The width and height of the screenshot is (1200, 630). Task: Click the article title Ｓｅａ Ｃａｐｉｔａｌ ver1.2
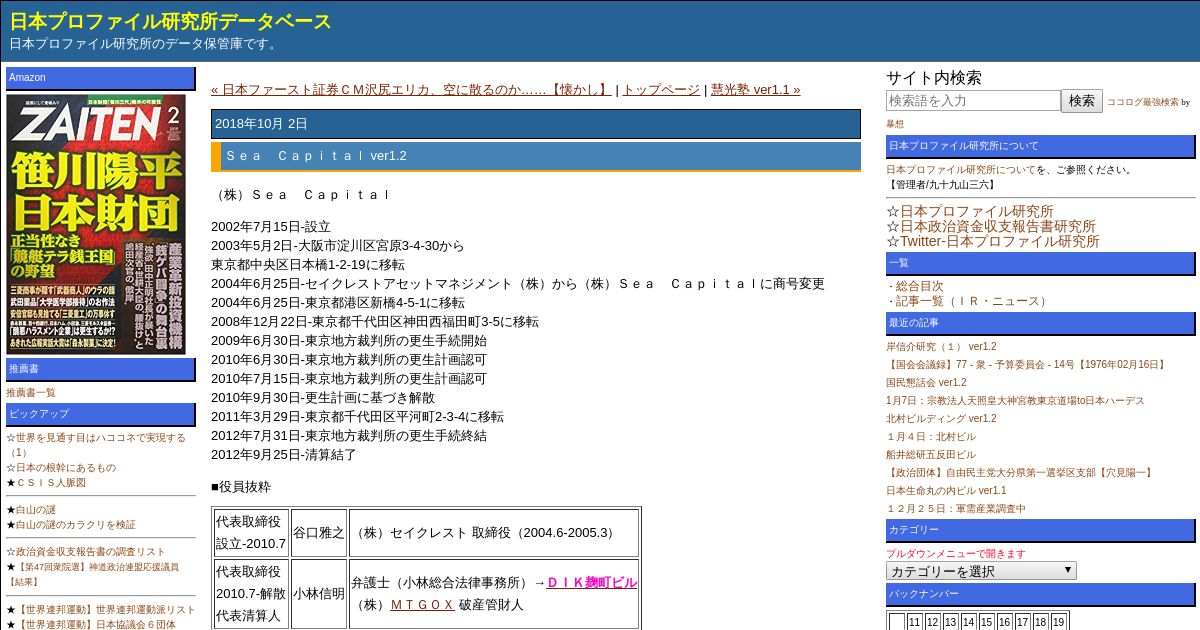click(316, 156)
